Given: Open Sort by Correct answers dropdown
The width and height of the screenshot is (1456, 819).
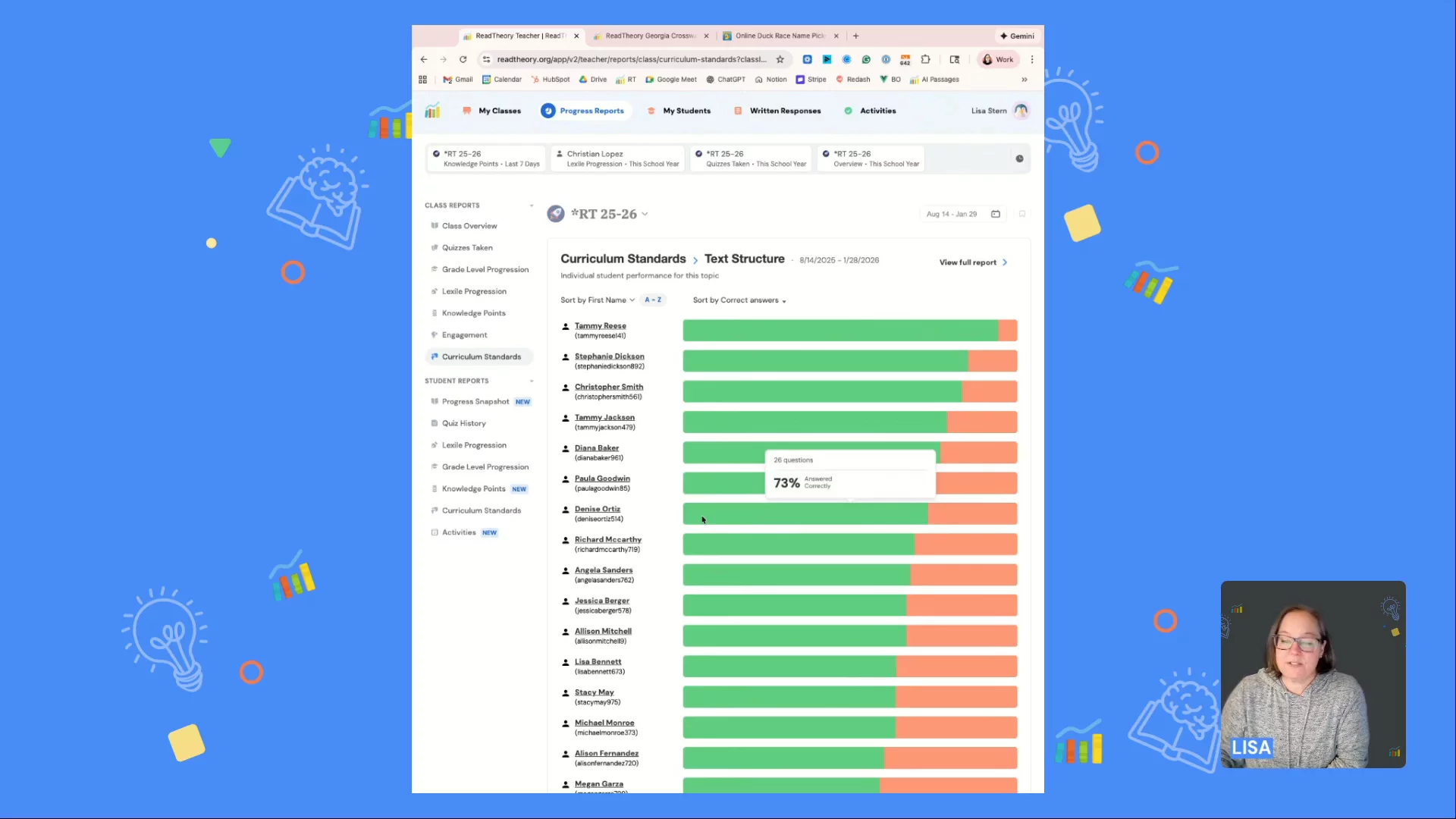Looking at the screenshot, I should 739,300.
